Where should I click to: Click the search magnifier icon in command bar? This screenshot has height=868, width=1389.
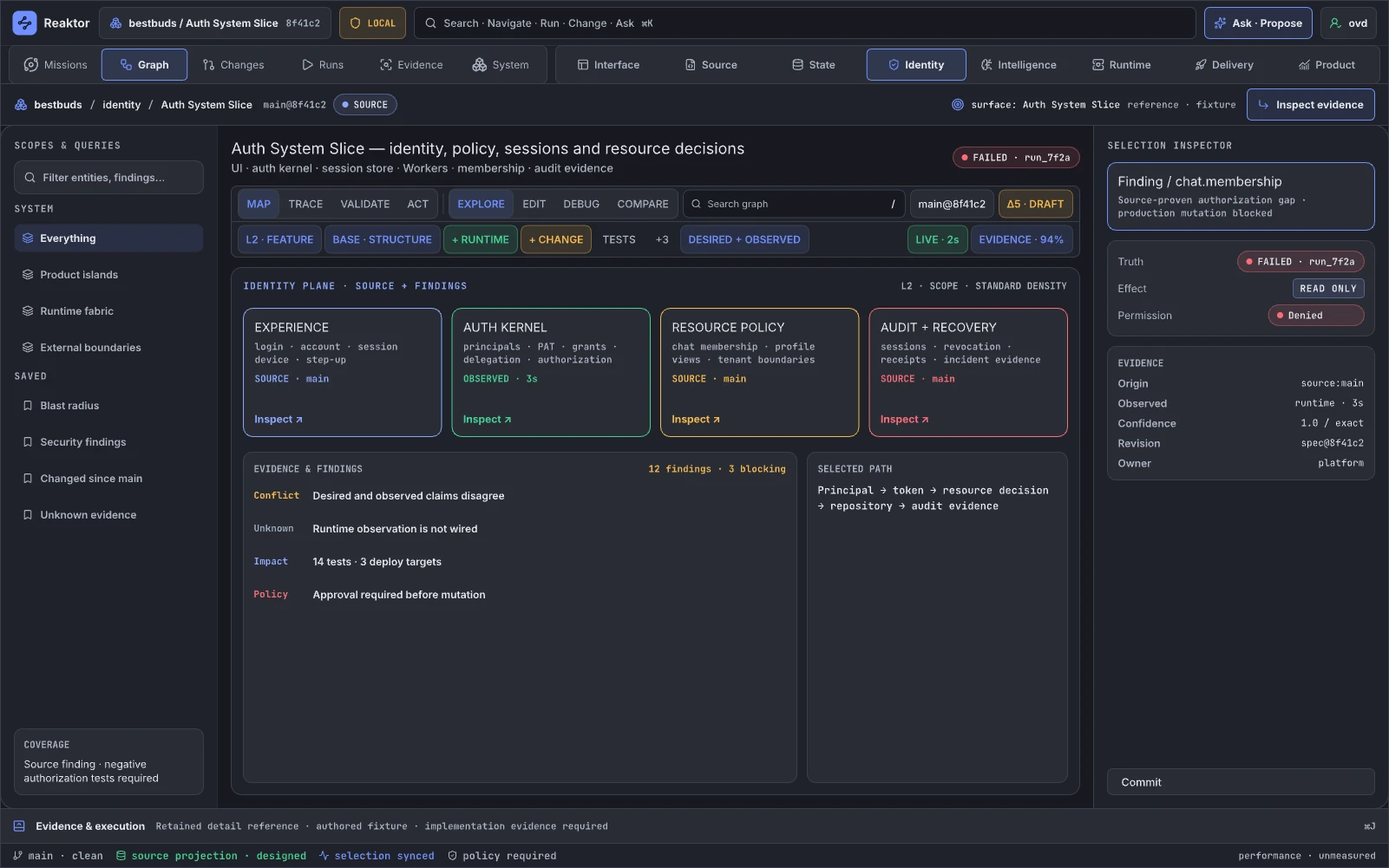[430, 23]
